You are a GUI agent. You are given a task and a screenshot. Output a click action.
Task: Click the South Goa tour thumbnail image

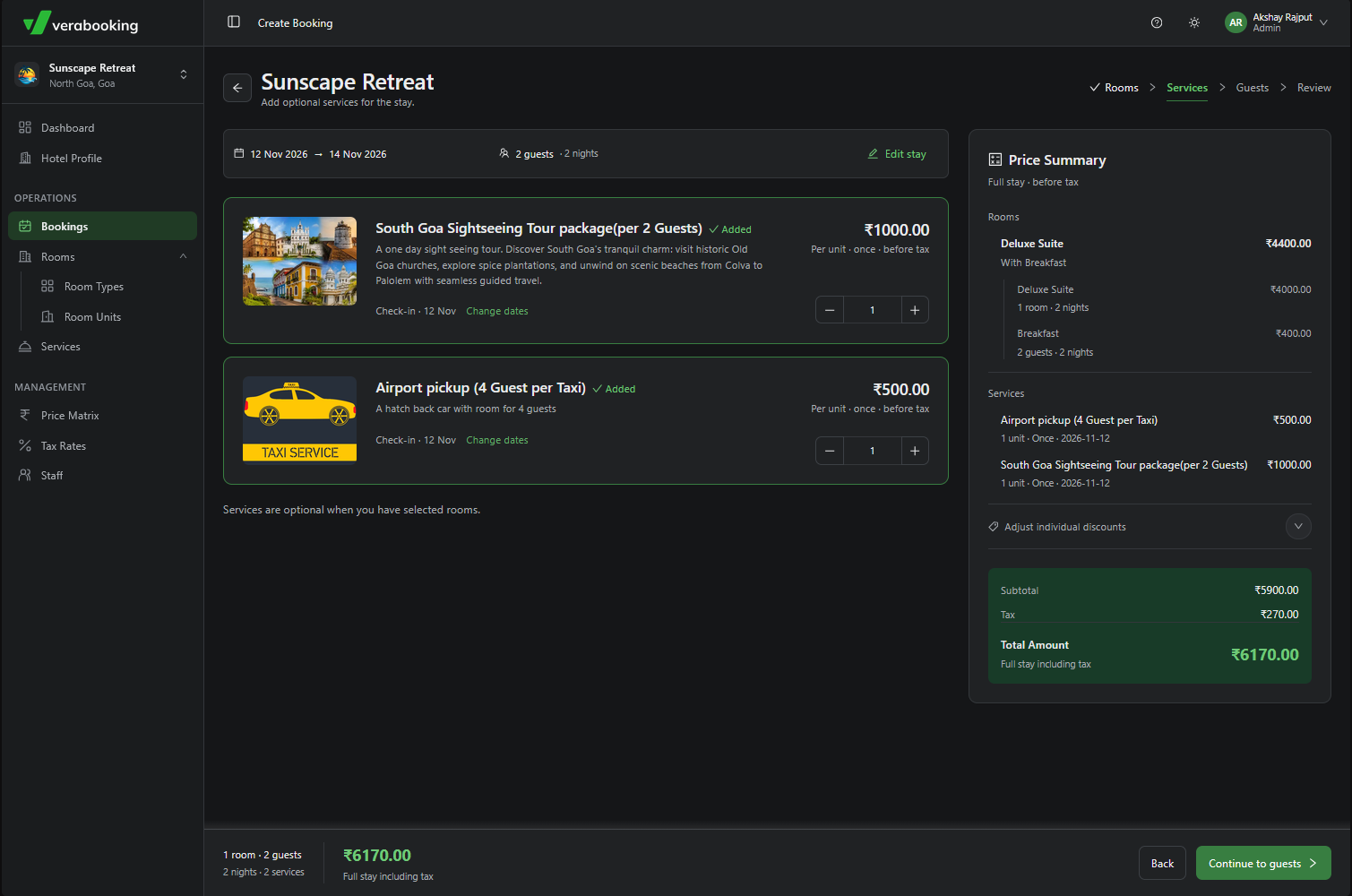(x=299, y=261)
